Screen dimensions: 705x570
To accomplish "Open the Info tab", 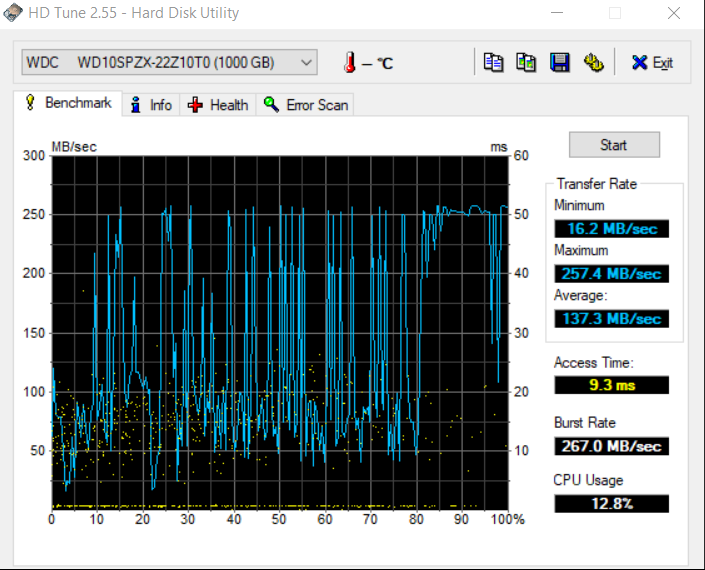I will click(x=151, y=105).
